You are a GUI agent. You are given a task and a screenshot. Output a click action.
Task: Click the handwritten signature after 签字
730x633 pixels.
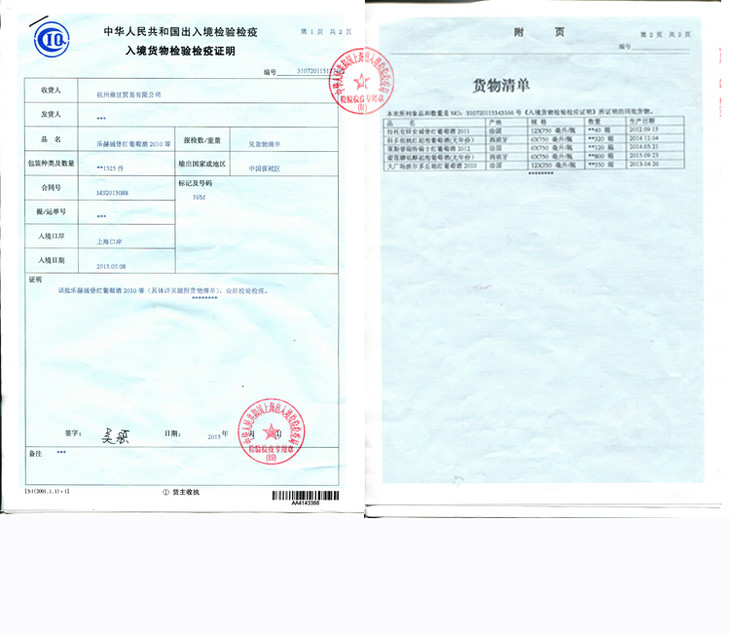click(117, 435)
